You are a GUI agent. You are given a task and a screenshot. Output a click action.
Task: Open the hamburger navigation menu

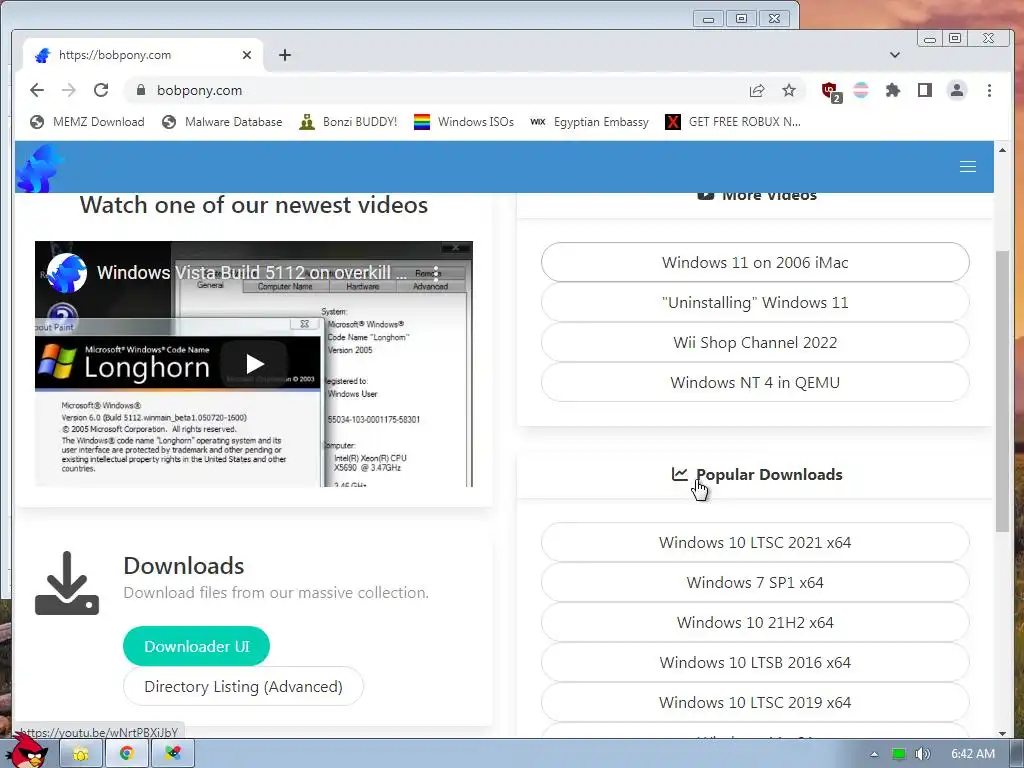click(968, 167)
